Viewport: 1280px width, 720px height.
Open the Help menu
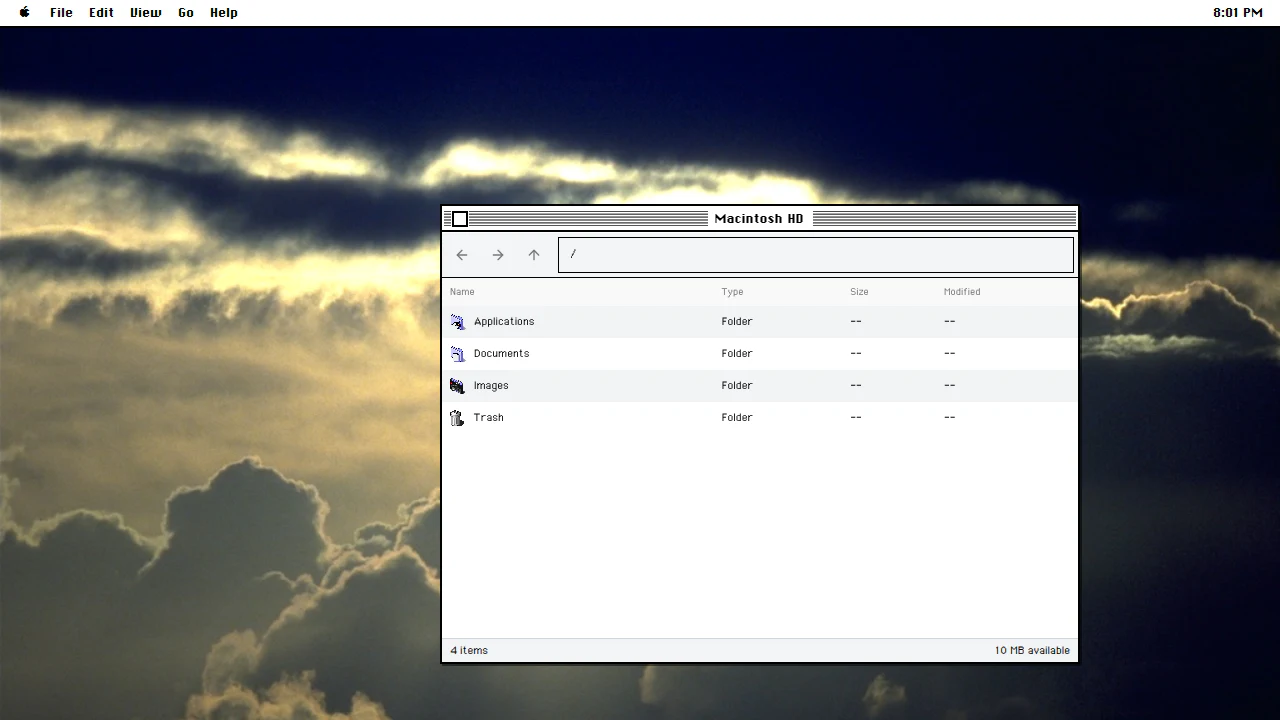point(224,13)
